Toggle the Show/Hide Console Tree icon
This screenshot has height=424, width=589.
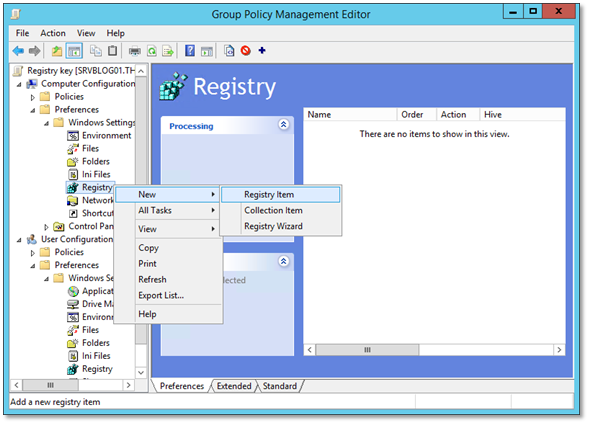(x=74, y=51)
